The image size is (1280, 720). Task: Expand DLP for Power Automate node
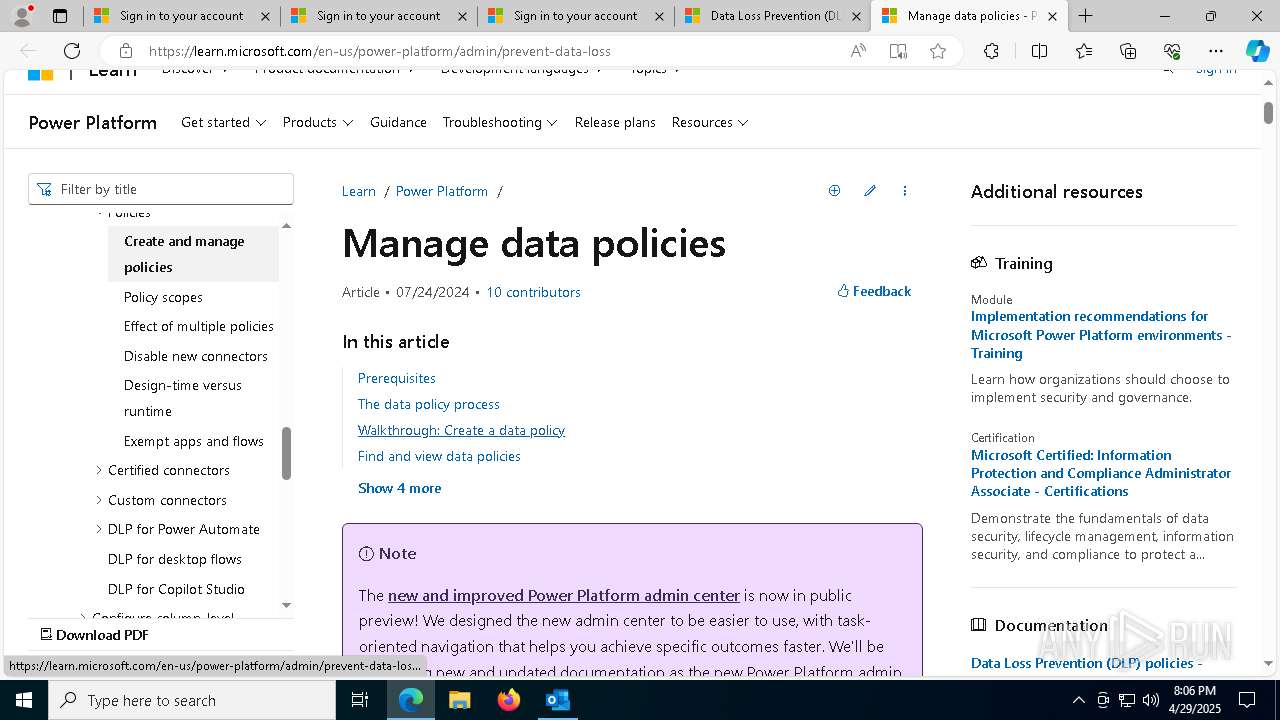[x=99, y=529]
